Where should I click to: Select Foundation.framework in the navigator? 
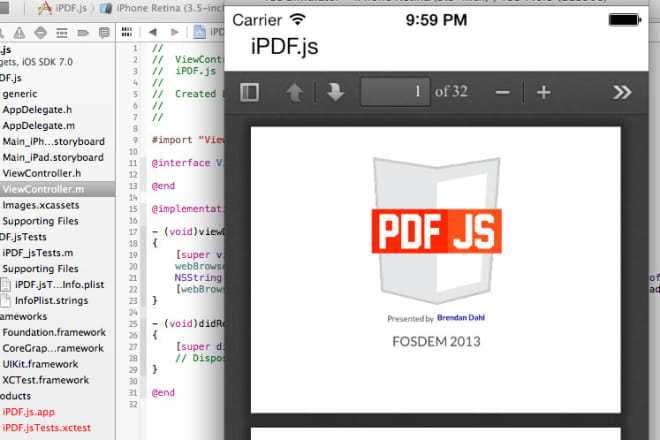[54, 332]
